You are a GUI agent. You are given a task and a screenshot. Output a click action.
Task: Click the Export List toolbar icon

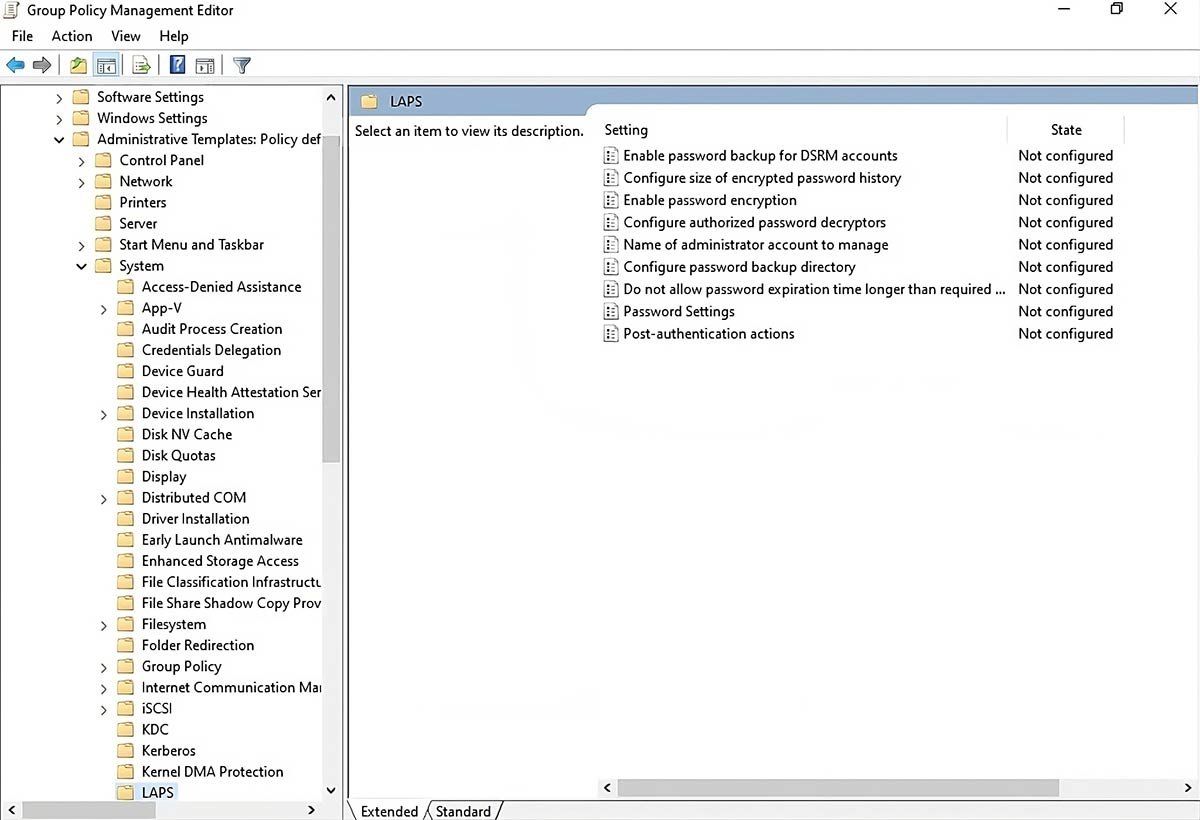pyautogui.click(x=140, y=65)
